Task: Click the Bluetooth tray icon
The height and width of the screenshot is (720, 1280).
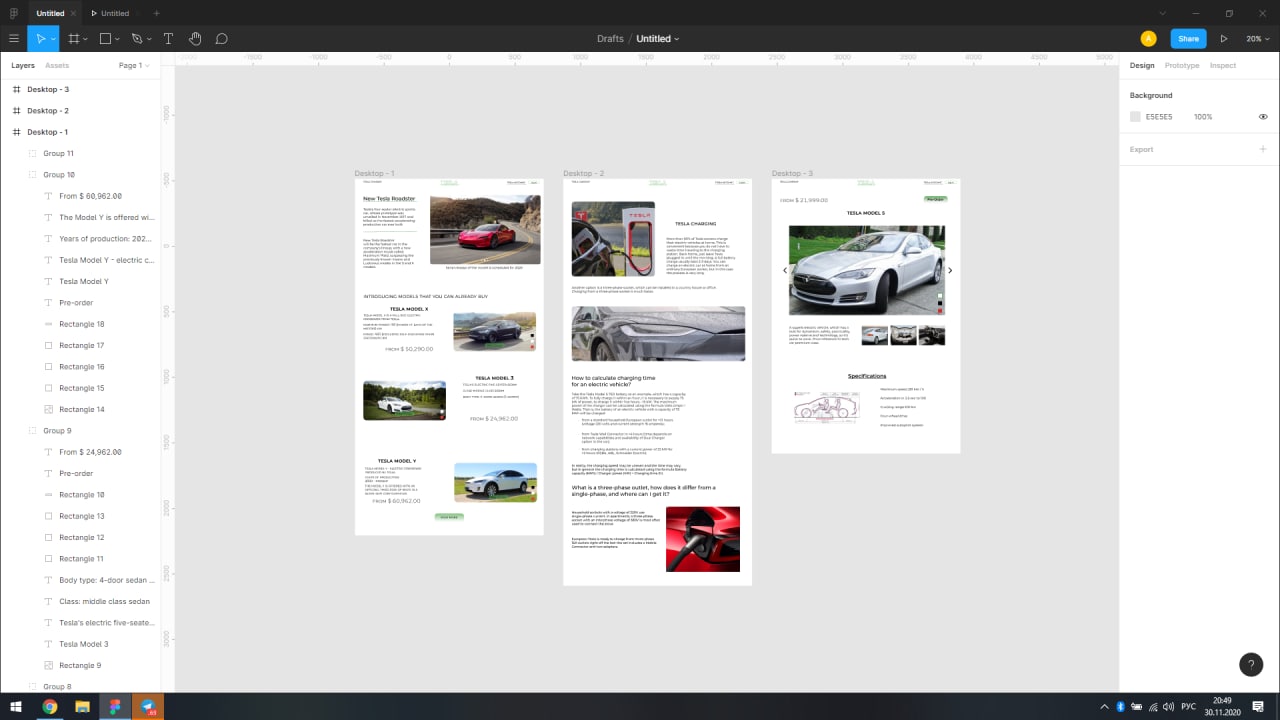Action: [1121, 707]
